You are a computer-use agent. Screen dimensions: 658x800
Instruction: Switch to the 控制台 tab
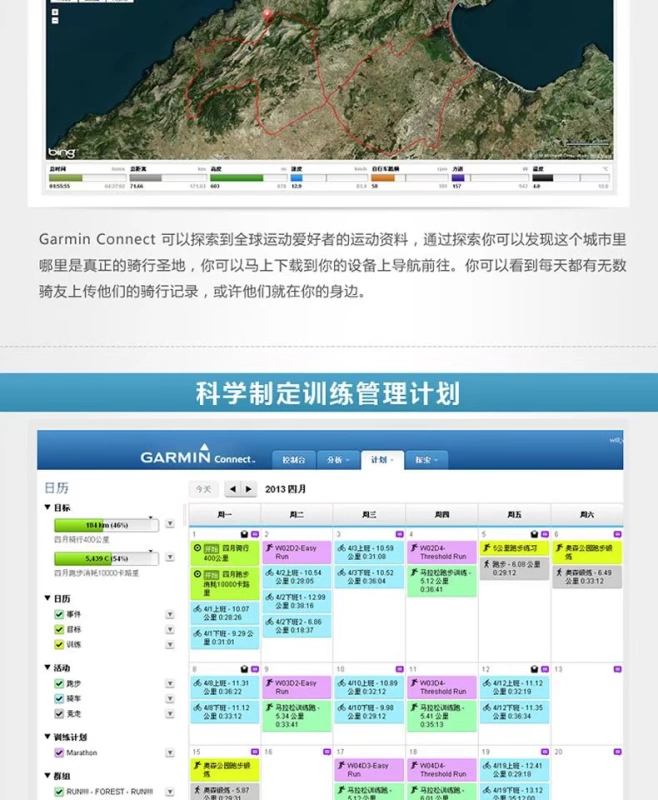point(294,460)
